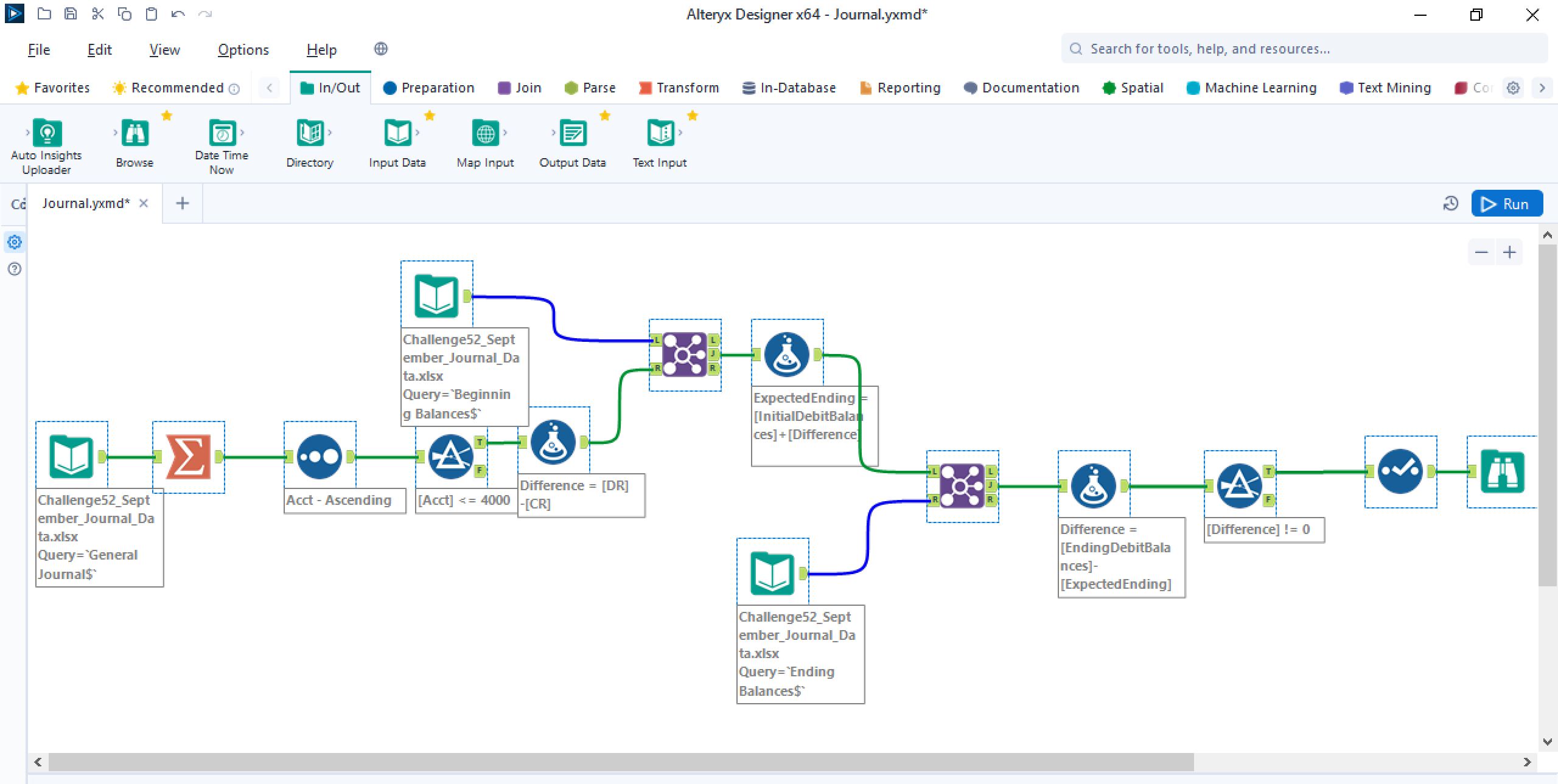Select the Sort node labeled Acct - Ascending
1558x784 pixels.
tap(320, 457)
